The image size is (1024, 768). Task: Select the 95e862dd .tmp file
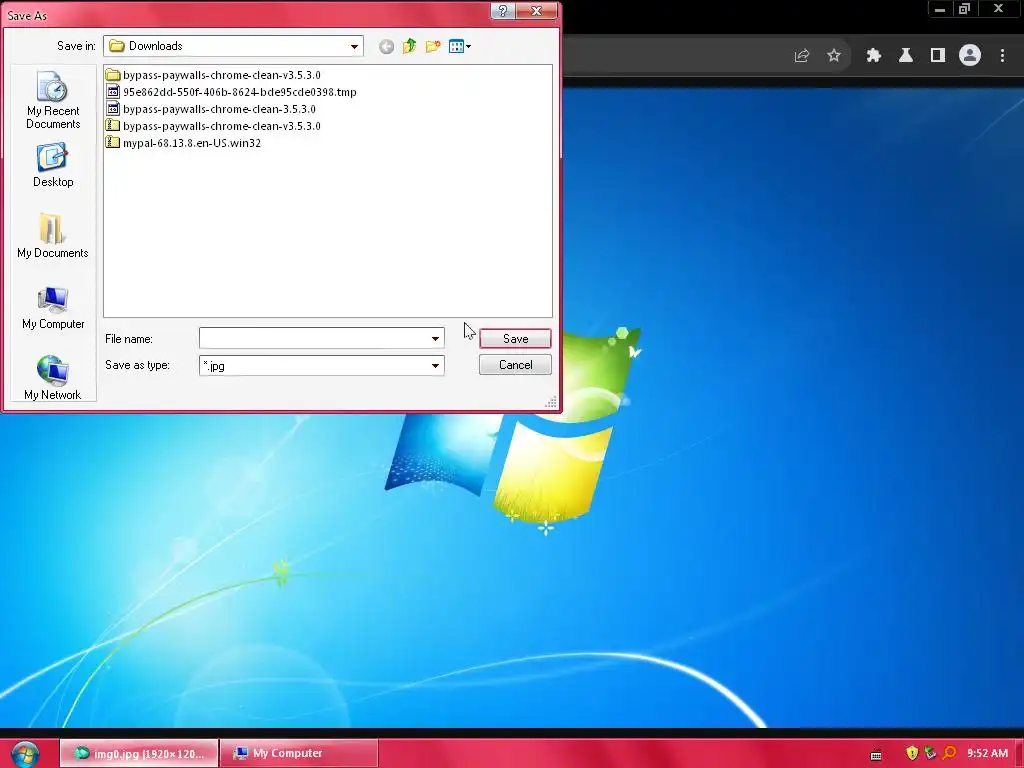click(x=231, y=92)
